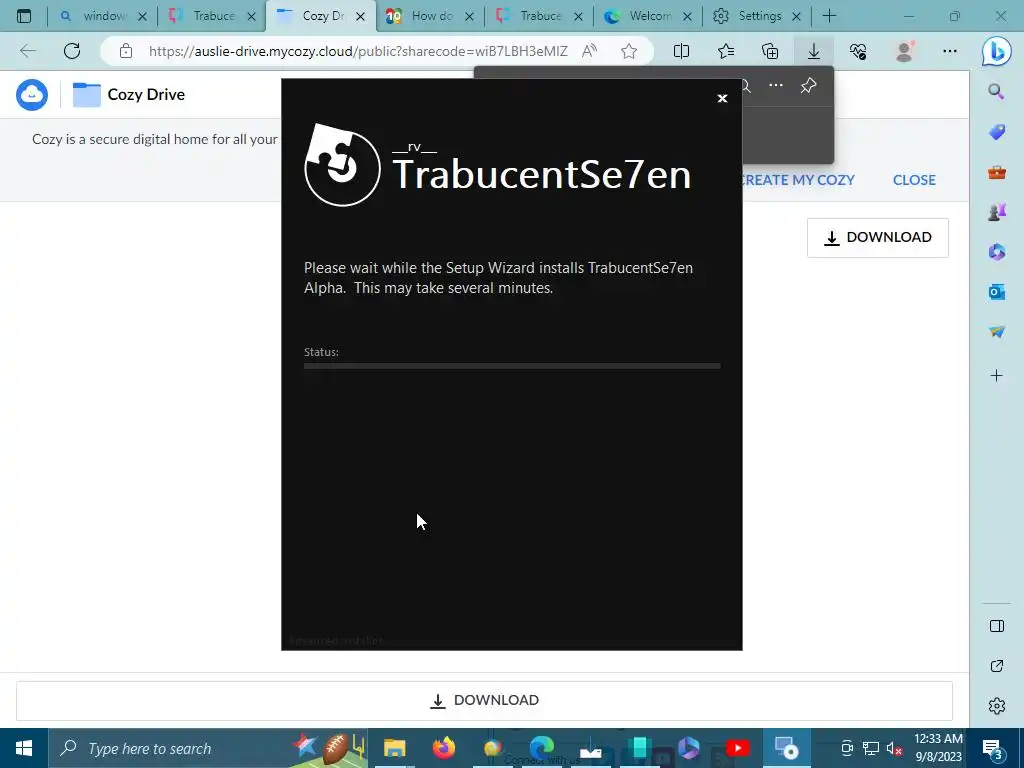
Task: Add app to sidebar with plus
Action: pyautogui.click(x=996, y=376)
